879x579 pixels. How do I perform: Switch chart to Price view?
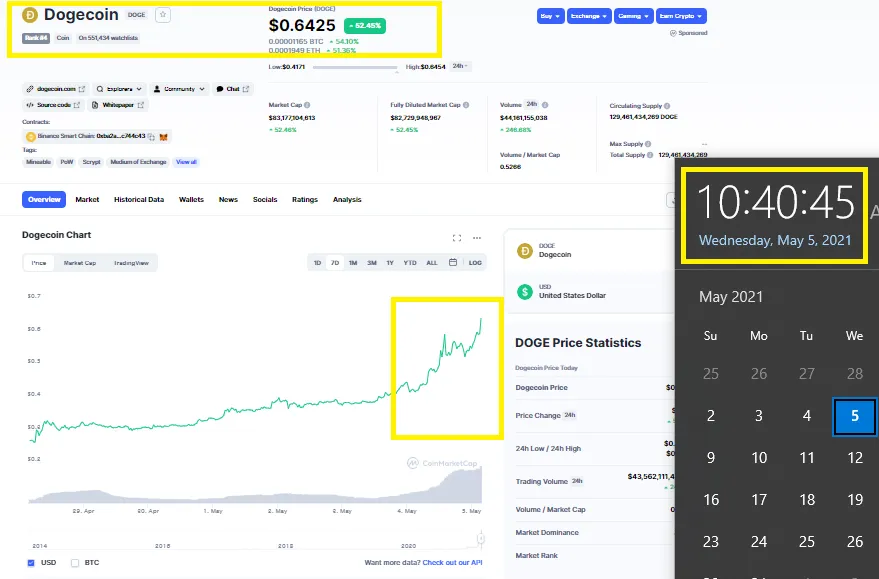coord(39,263)
